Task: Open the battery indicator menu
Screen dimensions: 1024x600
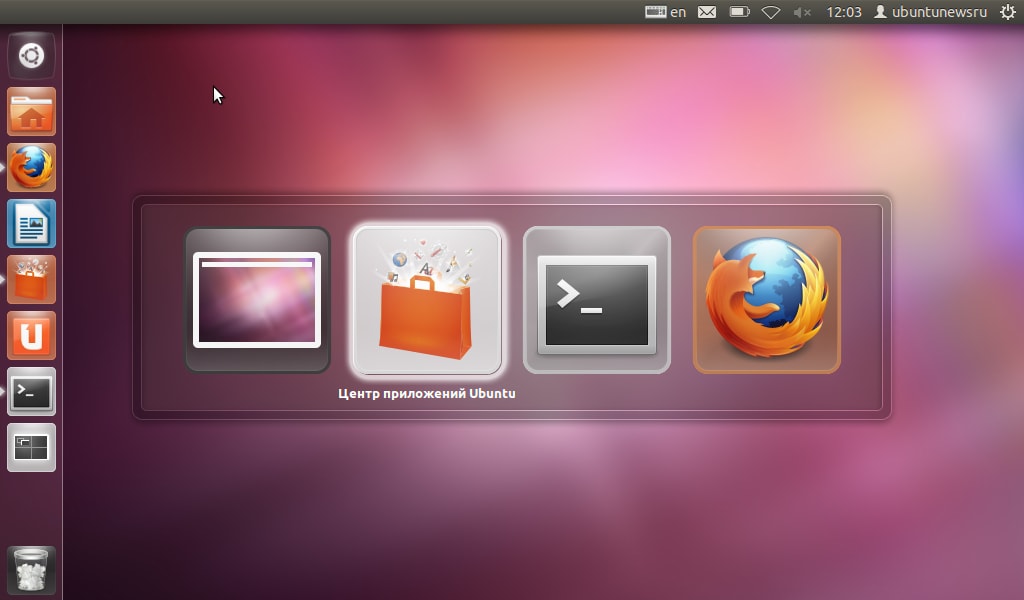Action: [739, 12]
